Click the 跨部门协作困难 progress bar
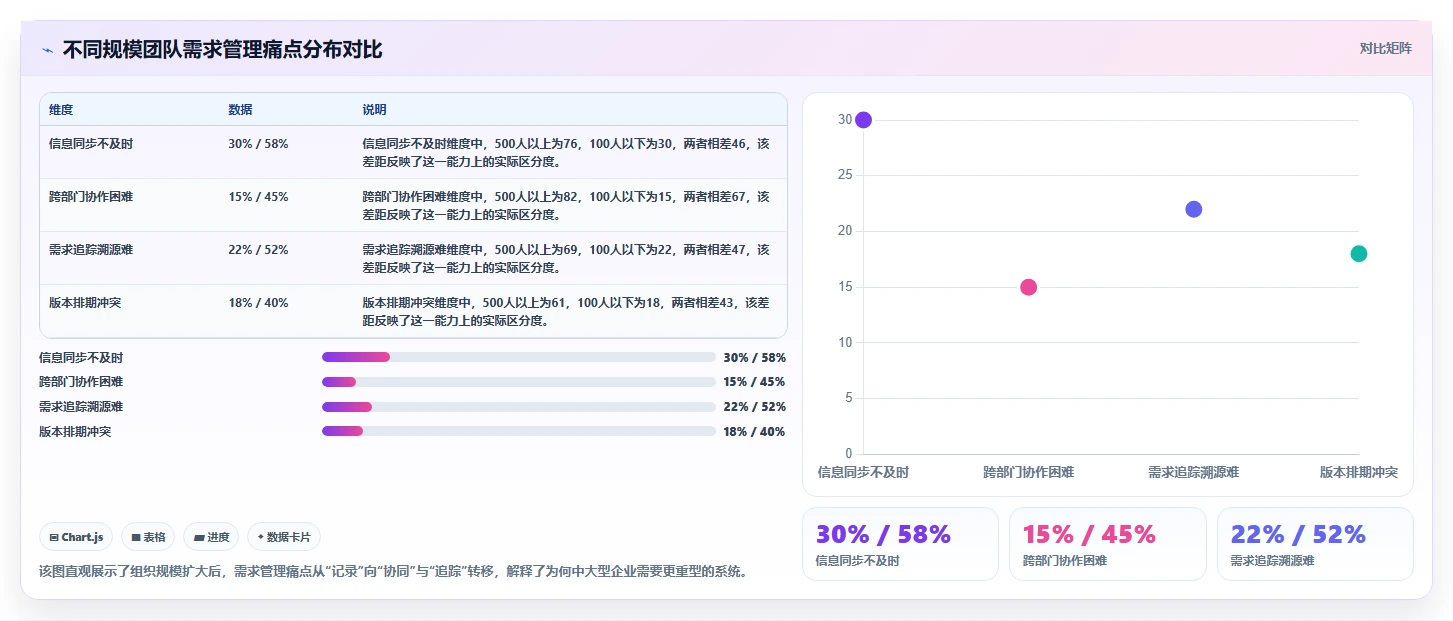The width and height of the screenshot is (1453, 621). pyautogui.click(x=519, y=382)
